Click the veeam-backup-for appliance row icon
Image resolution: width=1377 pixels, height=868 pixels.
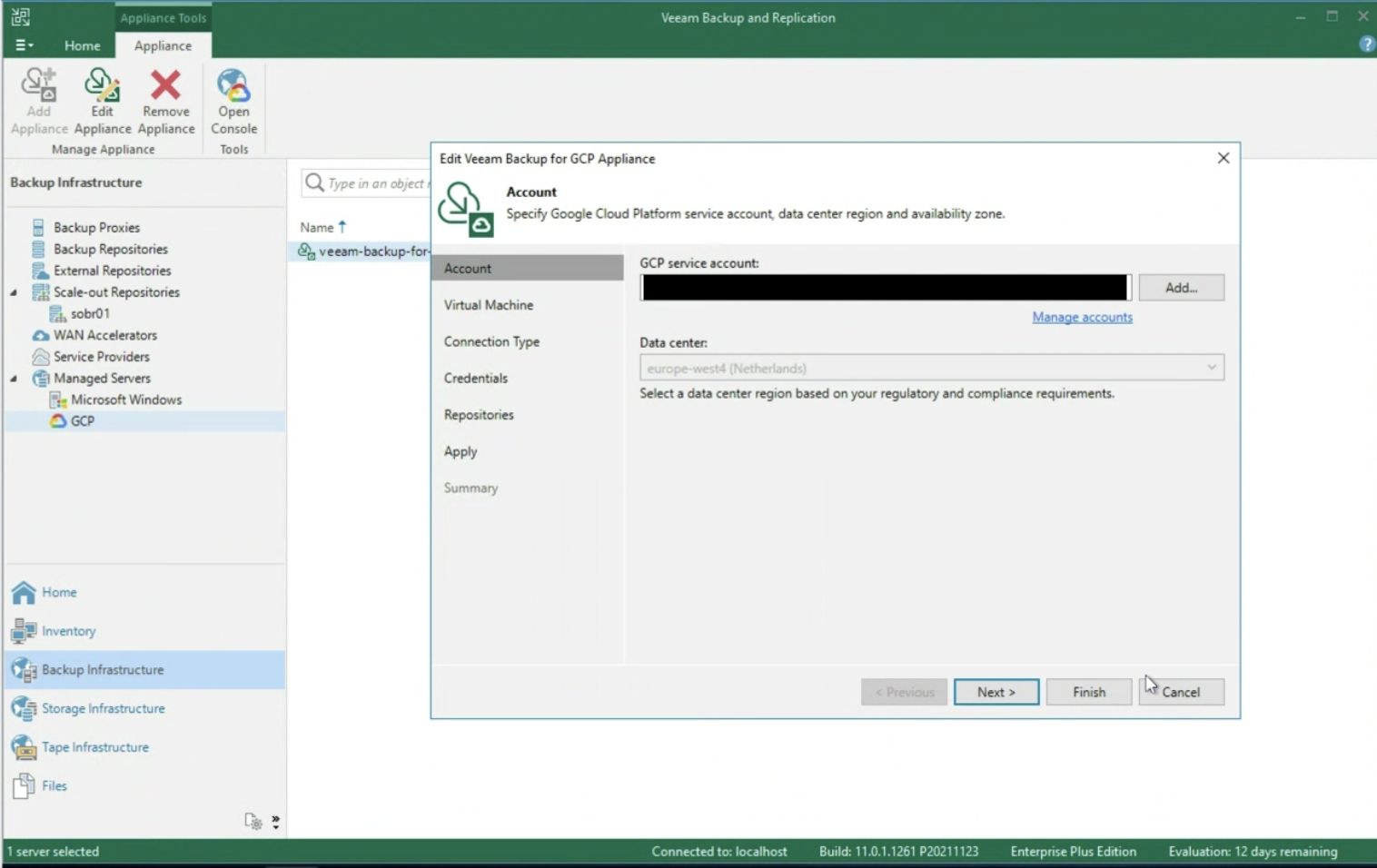tap(307, 252)
